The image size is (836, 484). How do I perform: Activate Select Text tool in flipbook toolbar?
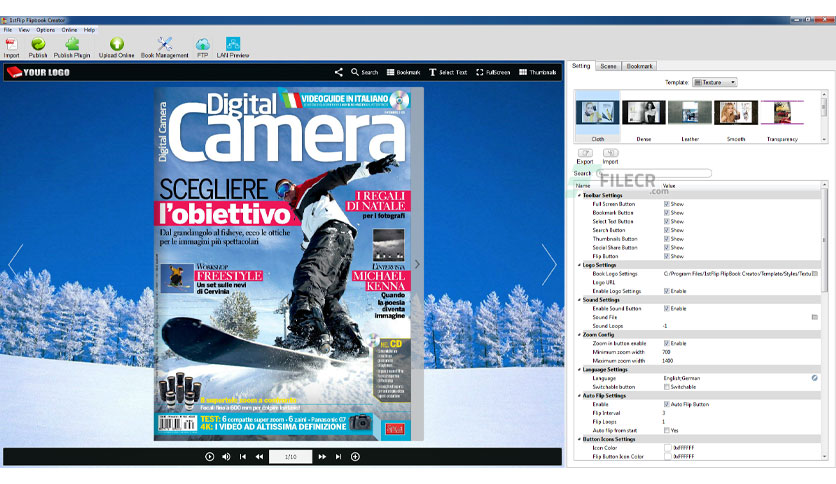448,72
